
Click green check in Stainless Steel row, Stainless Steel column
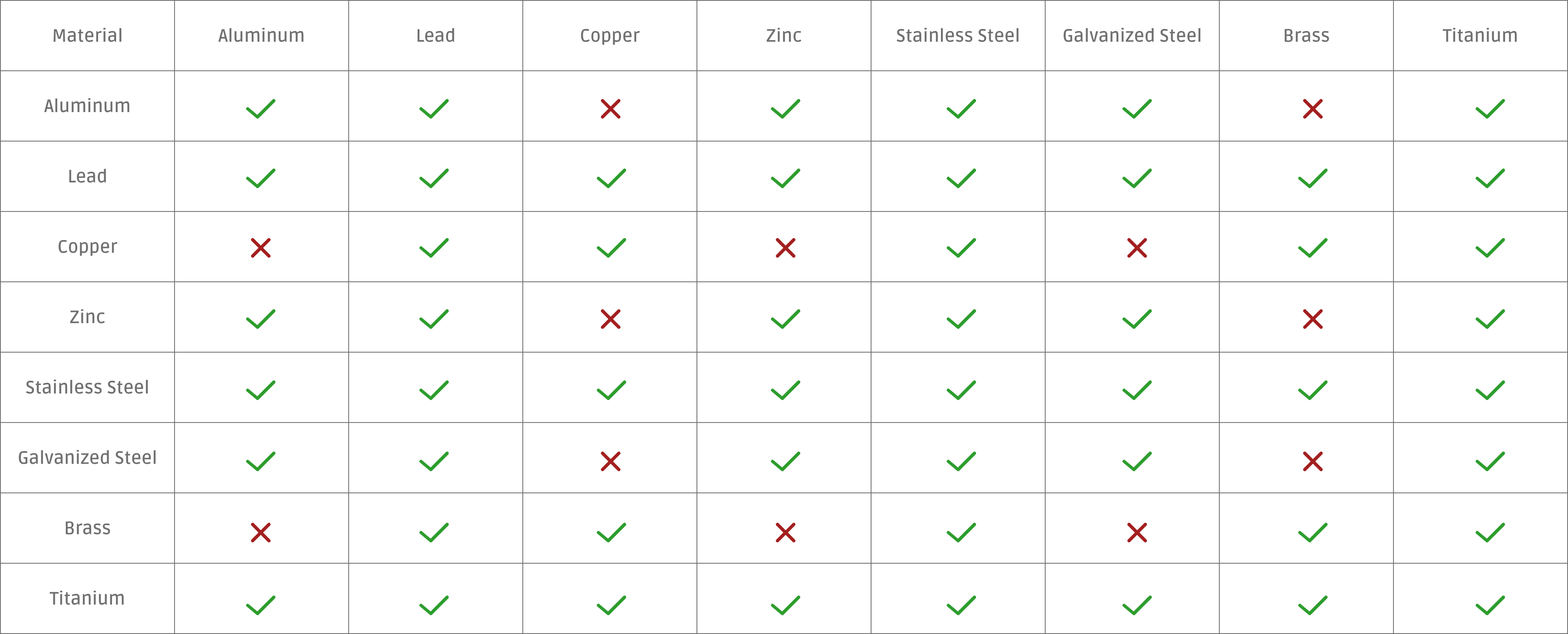961,390
